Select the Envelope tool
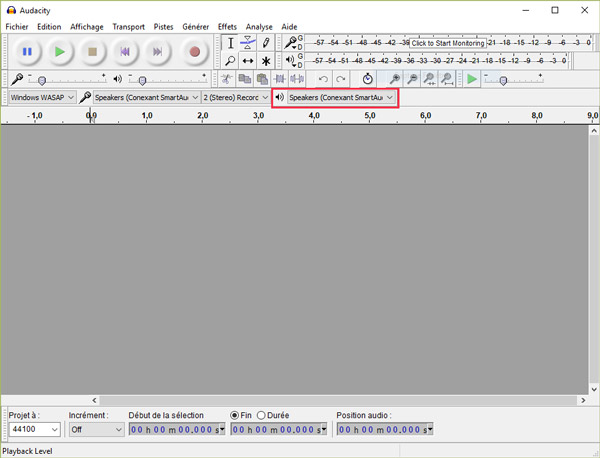The image size is (600, 458). pos(247,43)
